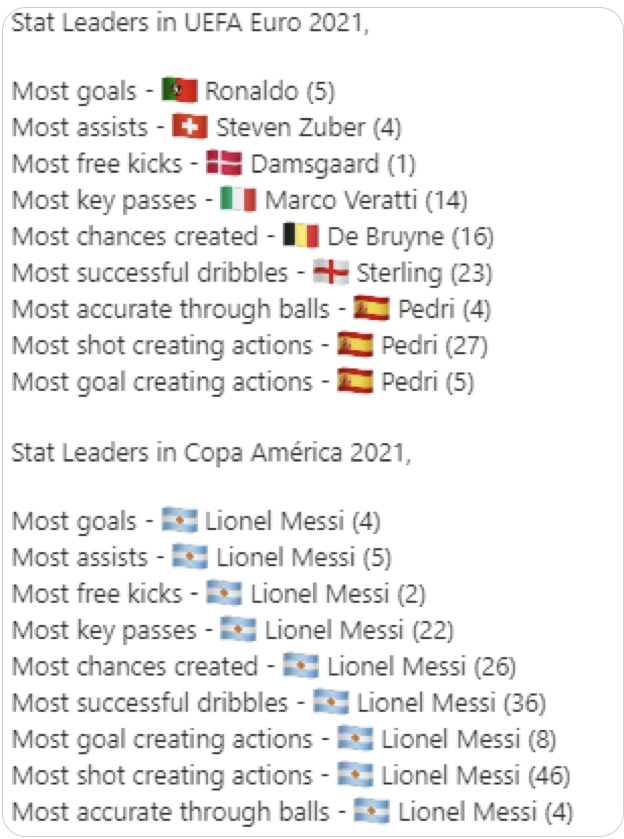Click the 'Stat Leaders in Copa América 2021' heading

click(x=211, y=453)
